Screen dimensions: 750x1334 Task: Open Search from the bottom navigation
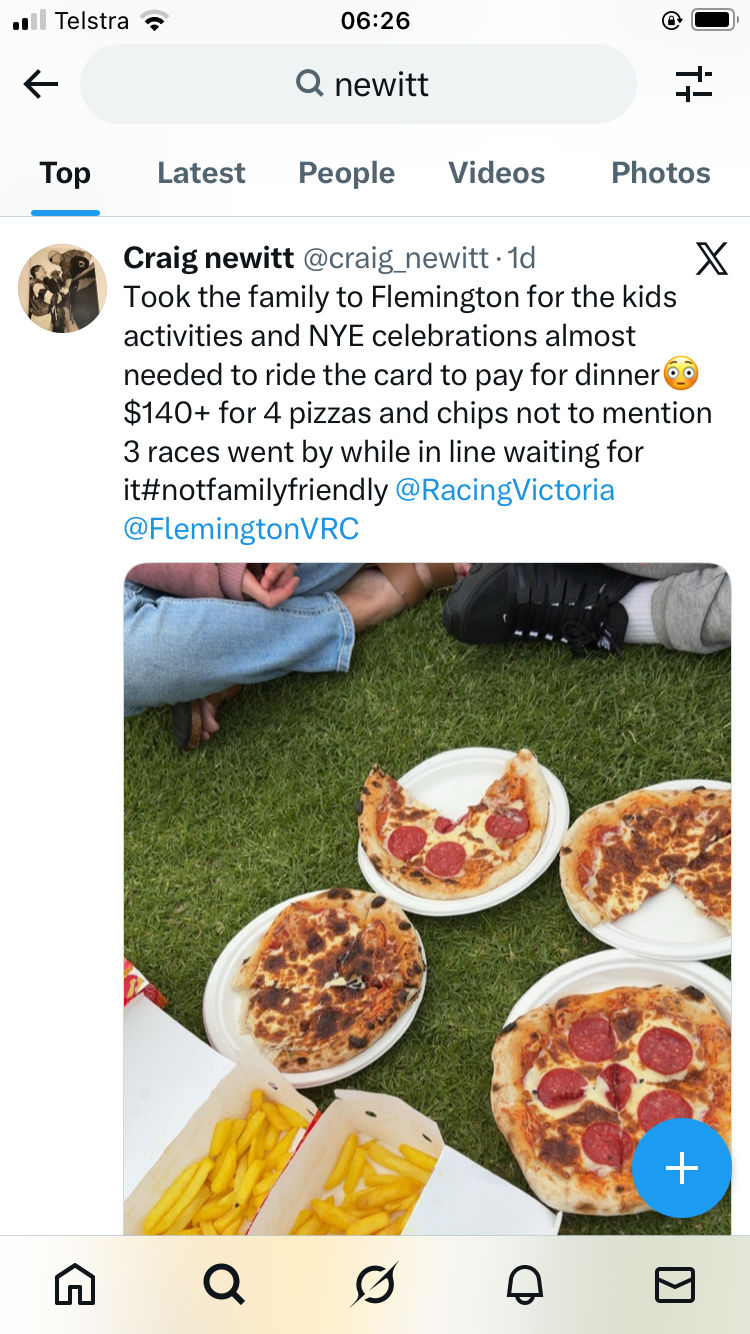223,1284
